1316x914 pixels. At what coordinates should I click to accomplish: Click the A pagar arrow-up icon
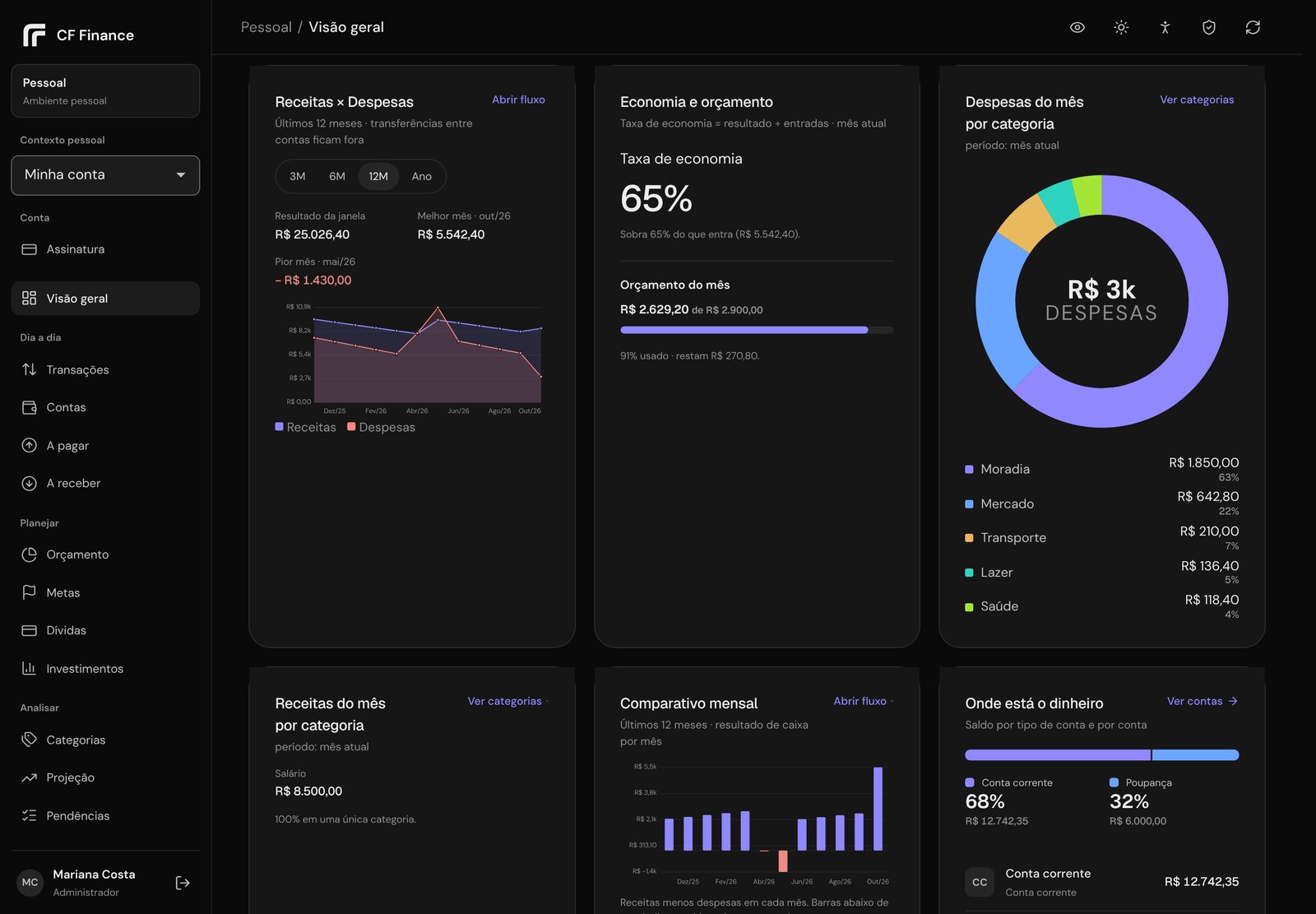coord(30,445)
